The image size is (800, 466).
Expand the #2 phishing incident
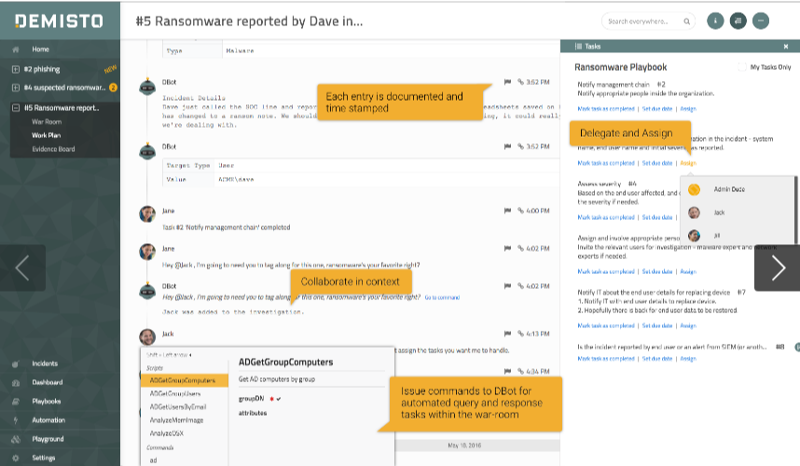pyautogui.click(x=15, y=69)
